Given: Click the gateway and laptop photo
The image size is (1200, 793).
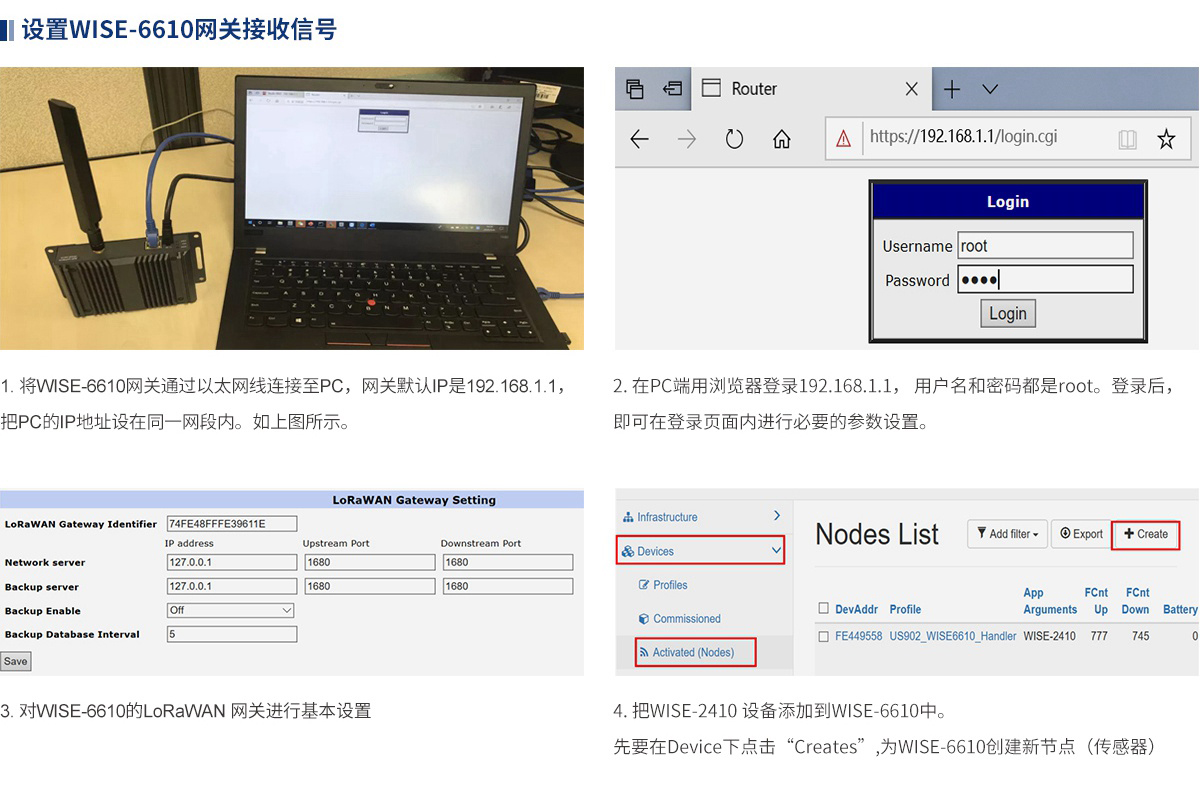Looking at the screenshot, I should point(292,208).
